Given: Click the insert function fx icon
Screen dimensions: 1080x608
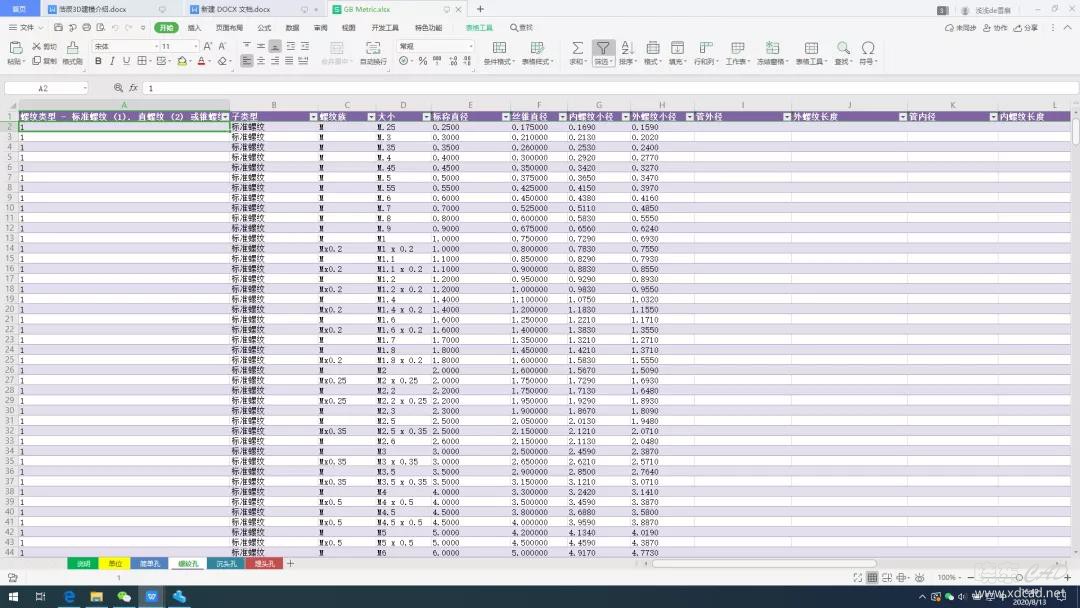Looking at the screenshot, I should click(x=133, y=88).
